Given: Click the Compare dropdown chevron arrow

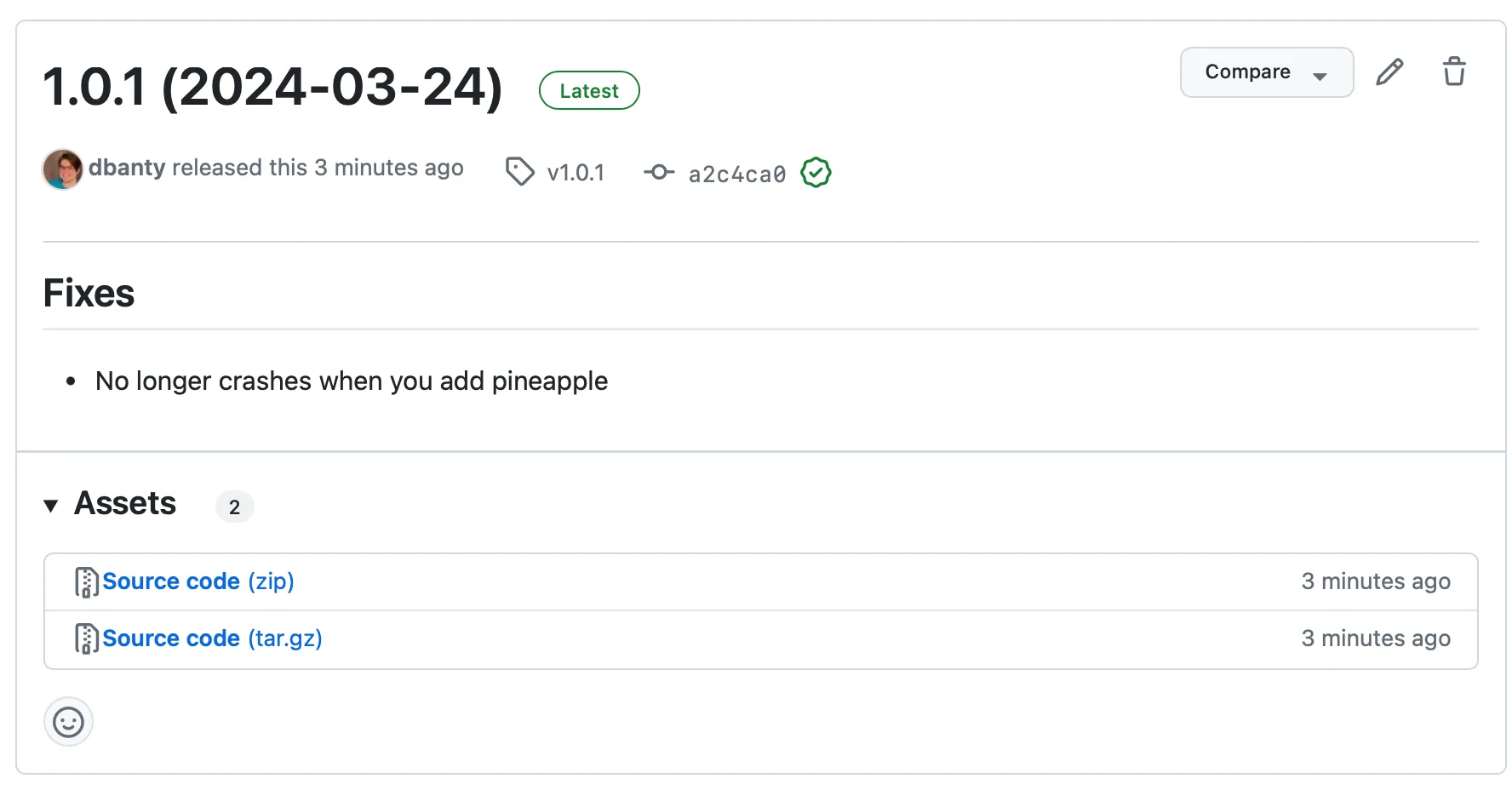Looking at the screenshot, I should coord(1320,74).
